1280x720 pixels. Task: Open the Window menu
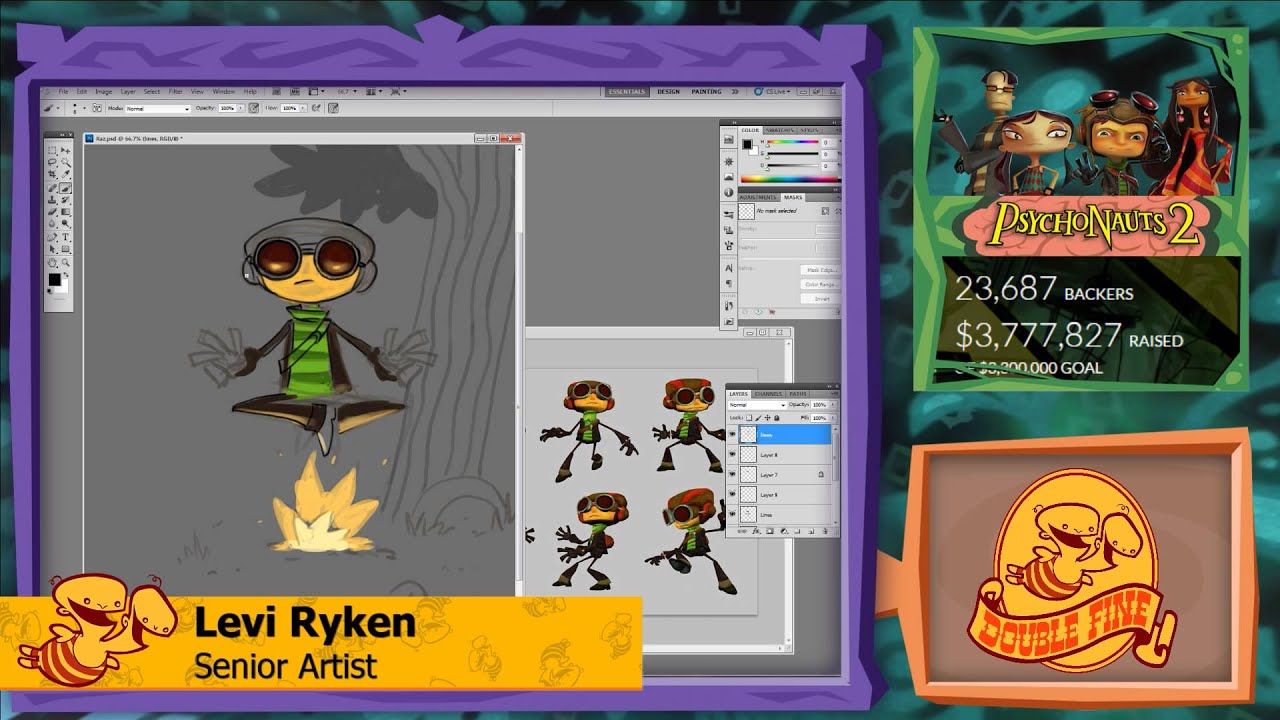tap(224, 91)
